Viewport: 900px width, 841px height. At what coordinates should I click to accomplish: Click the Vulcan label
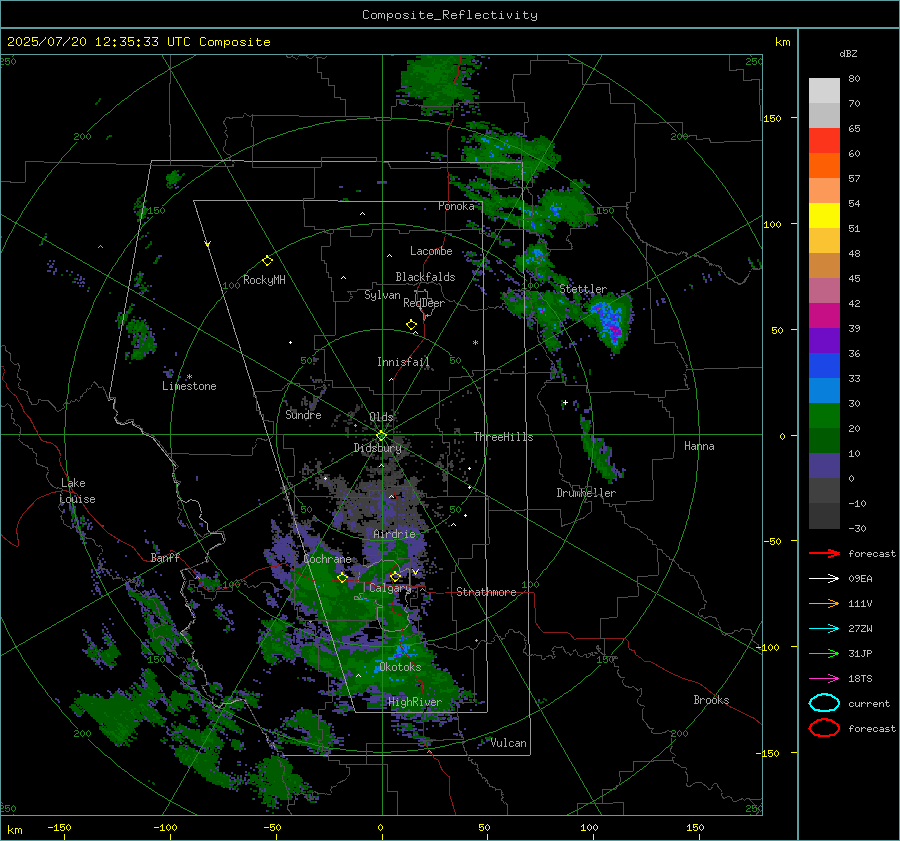pos(508,743)
